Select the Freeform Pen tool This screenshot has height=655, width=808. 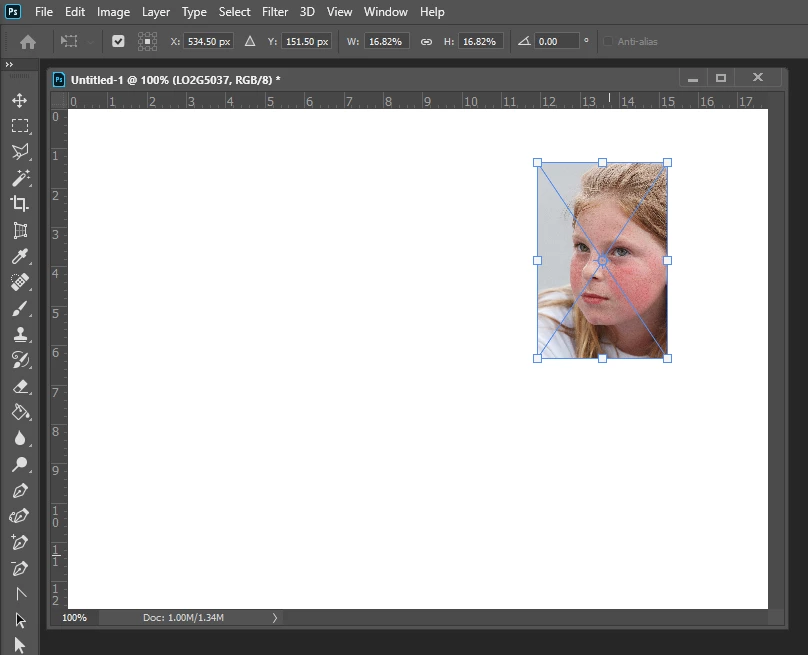20,516
